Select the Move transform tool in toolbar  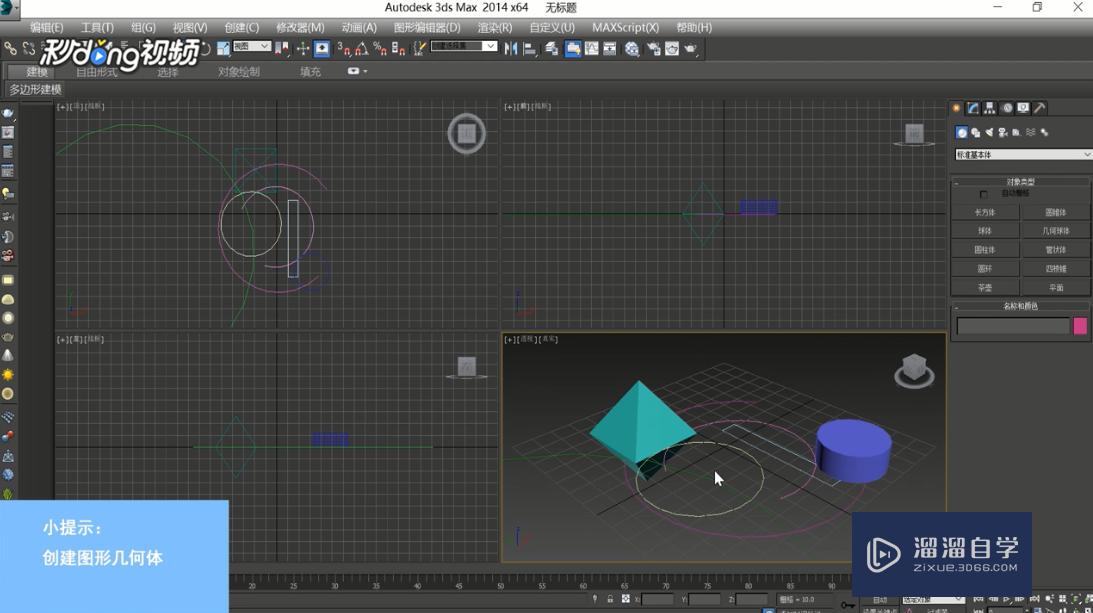click(x=303, y=48)
